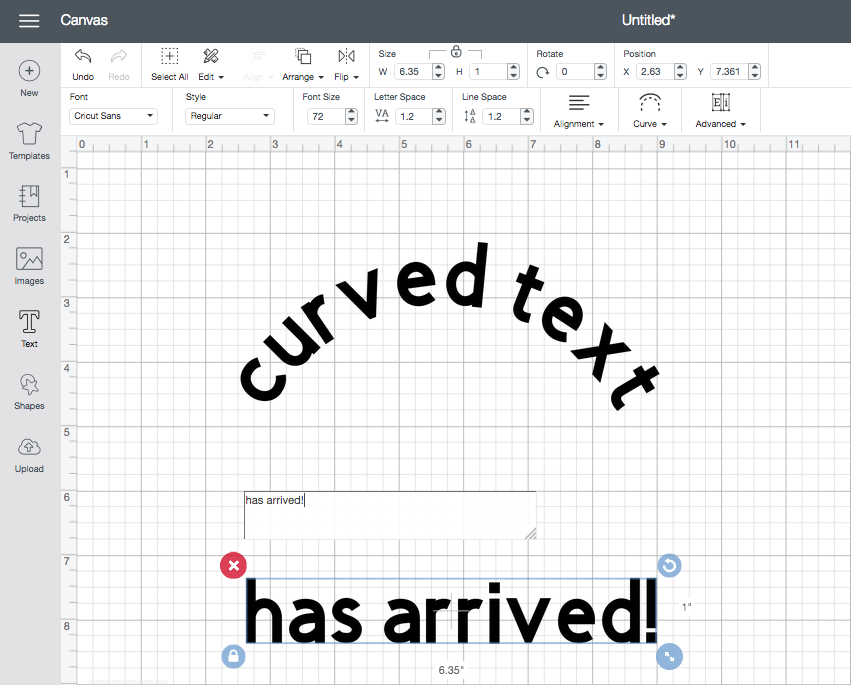The image size is (851, 685).
Task: Open the hamburger menu
Action: [x=29, y=21]
